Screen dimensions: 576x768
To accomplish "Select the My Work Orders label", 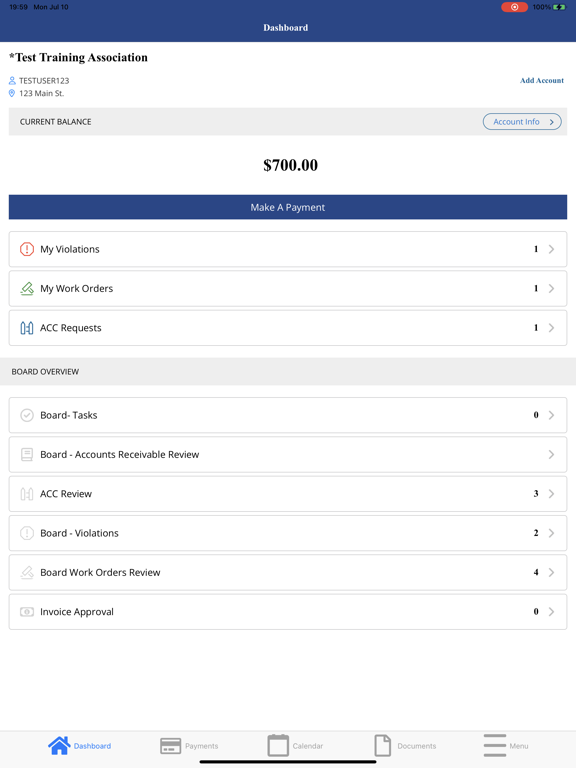I will tap(76, 288).
